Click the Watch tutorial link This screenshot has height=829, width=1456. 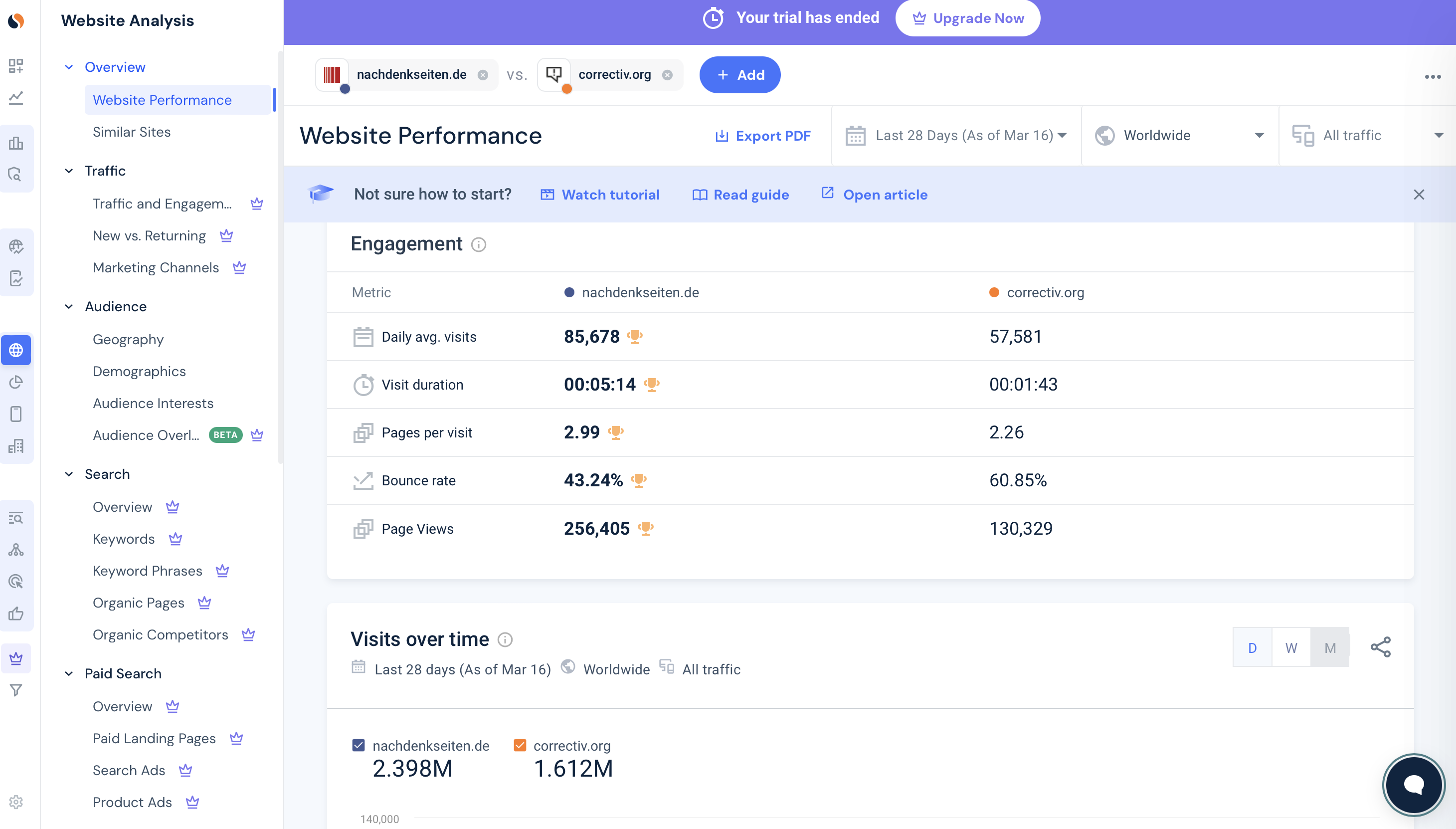(x=600, y=195)
